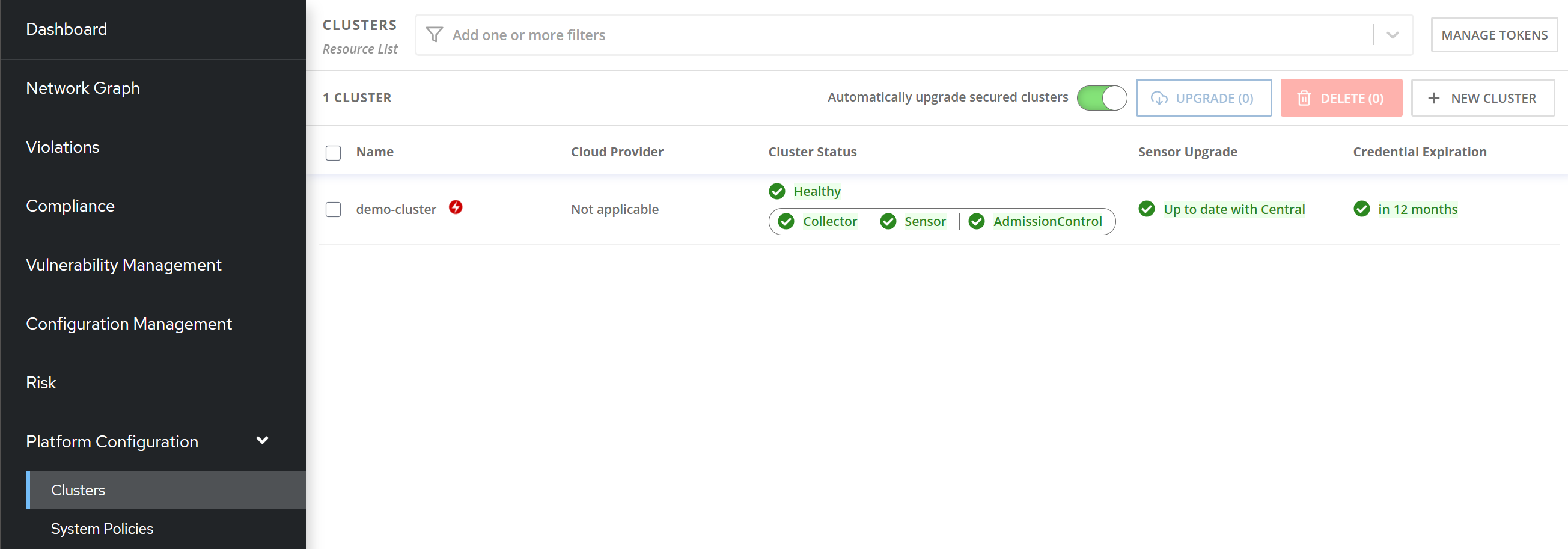The width and height of the screenshot is (1568, 549).
Task: Click the Not applicable cloud provider cell
Action: [x=615, y=210]
